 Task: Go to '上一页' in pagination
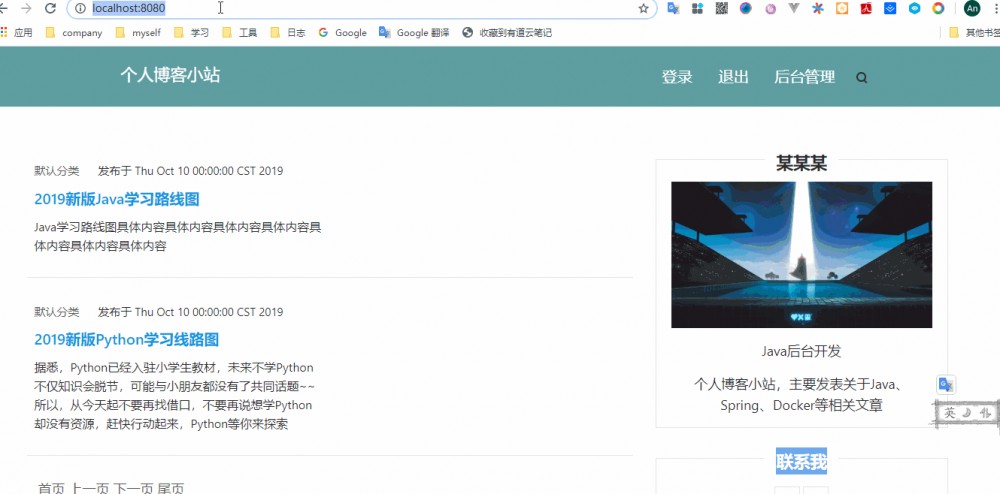(x=90, y=489)
